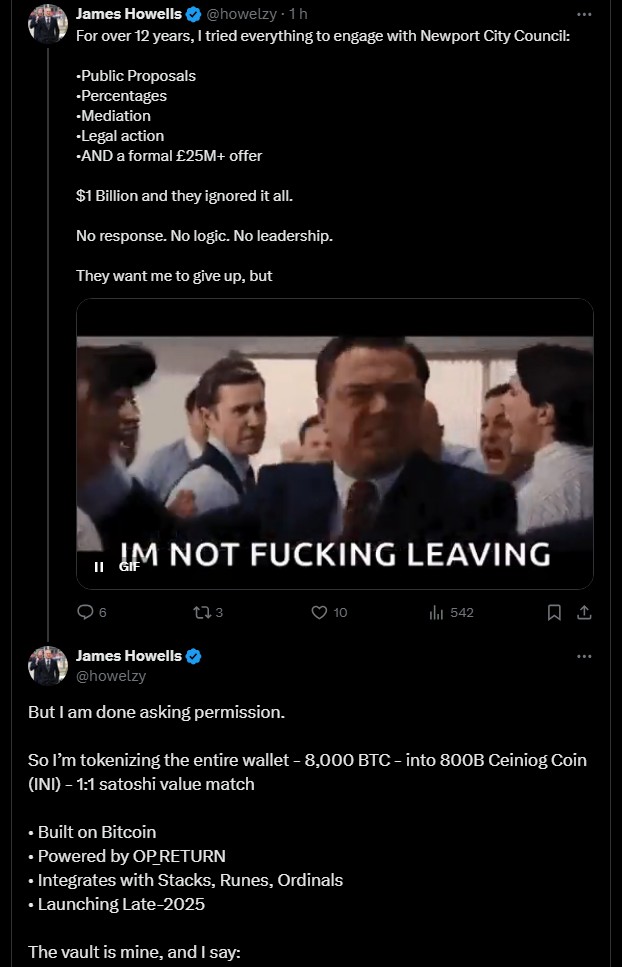Bookmark the tweet with bookmark icon

(x=554, y=612)
